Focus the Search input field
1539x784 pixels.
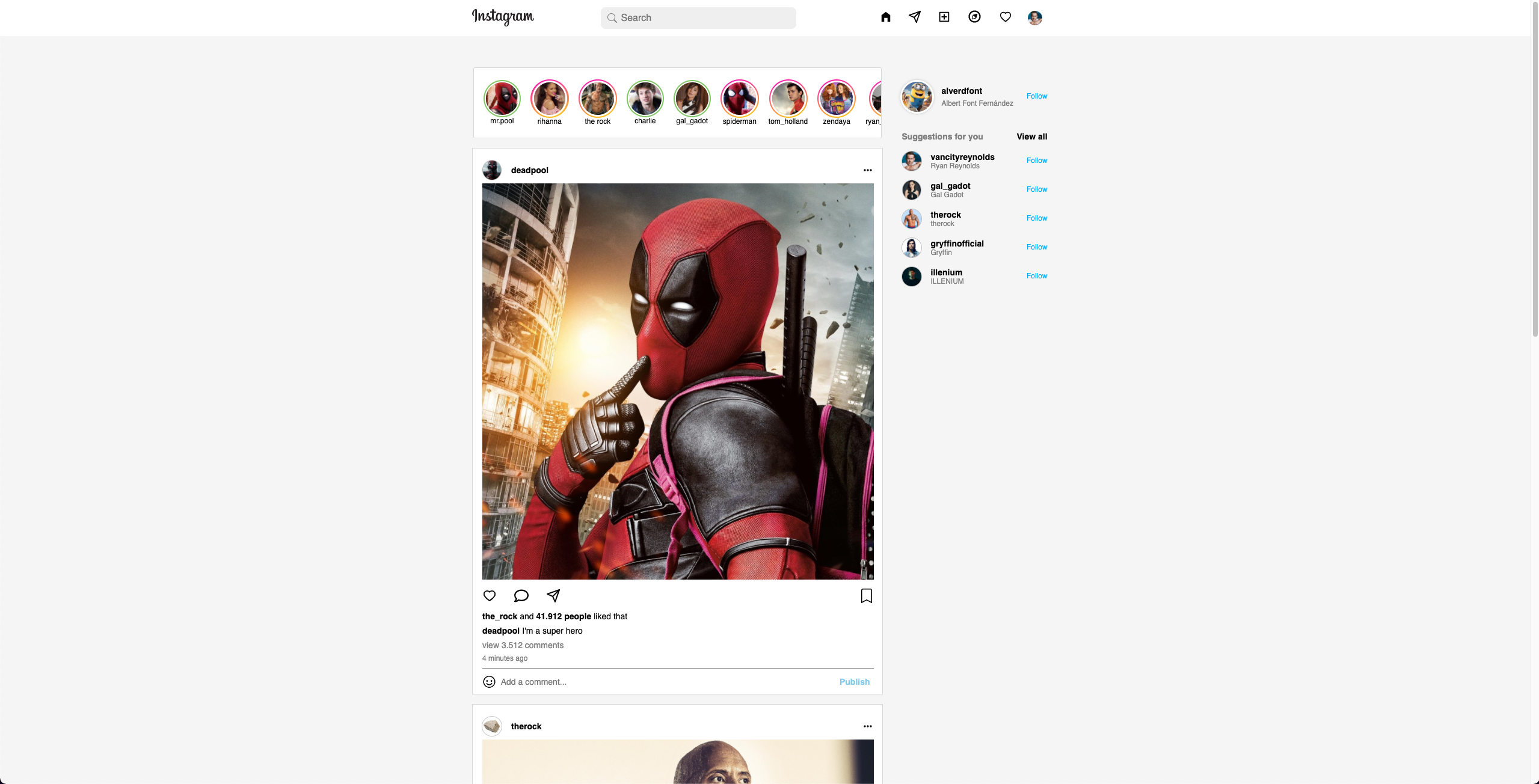pos(698,18)
